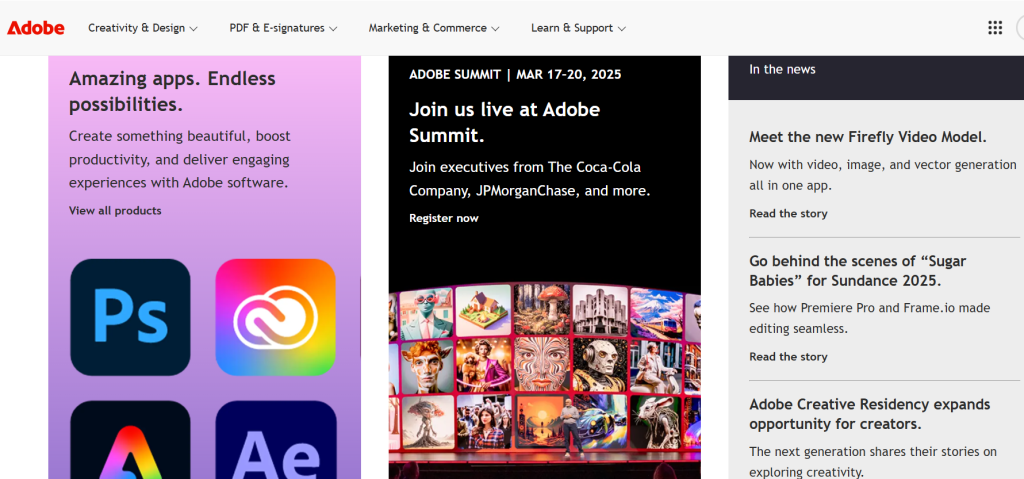Click the After Effects Ae icon
1024x479 pixels.
coord(276,440)
